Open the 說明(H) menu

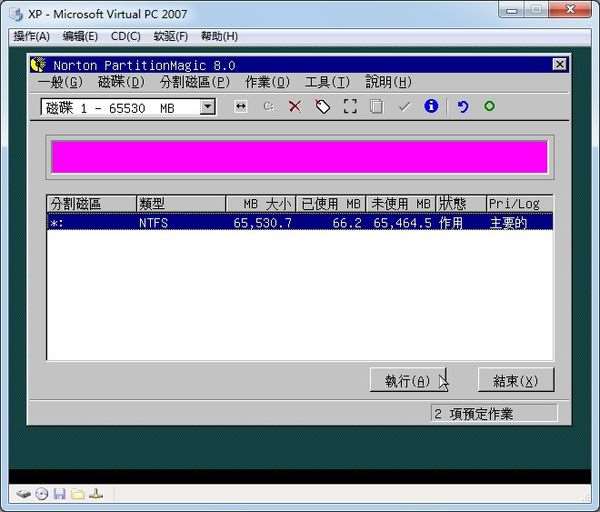388,82
